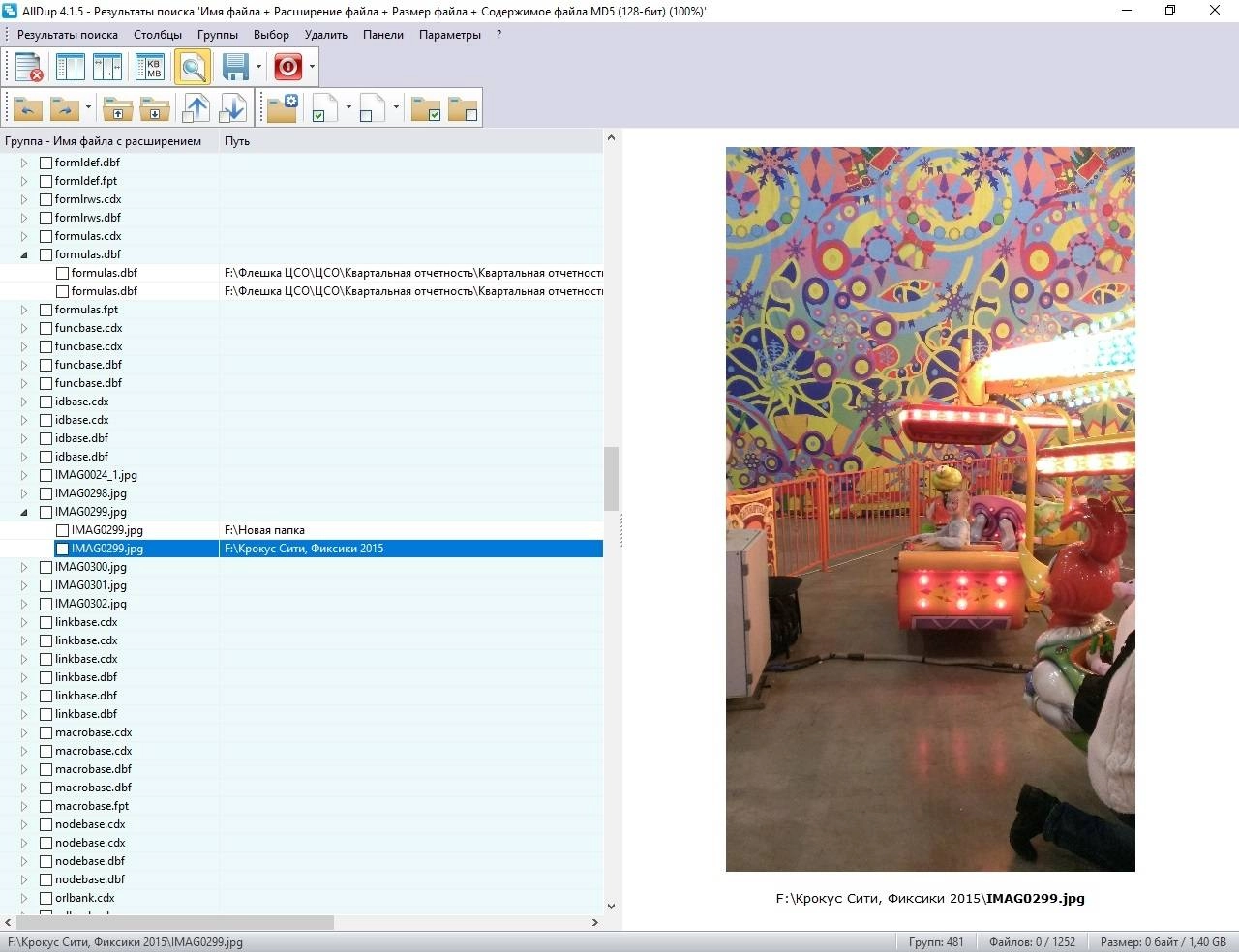Click the Групп: 481 status bar entry
Image resolution: width=1239 pixels, height=952 pixels.
[x=936, y=942]
